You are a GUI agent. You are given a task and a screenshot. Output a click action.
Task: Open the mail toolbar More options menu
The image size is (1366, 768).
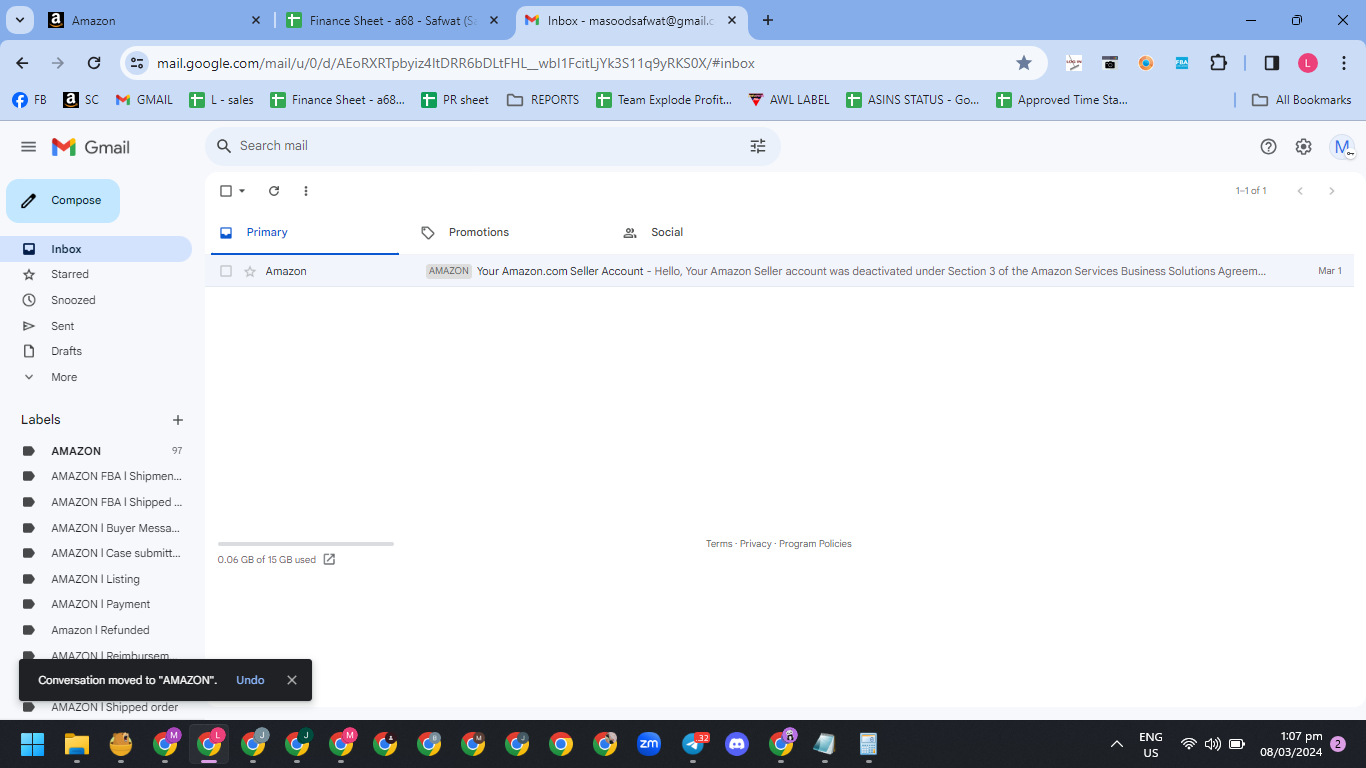click(306, 191)
